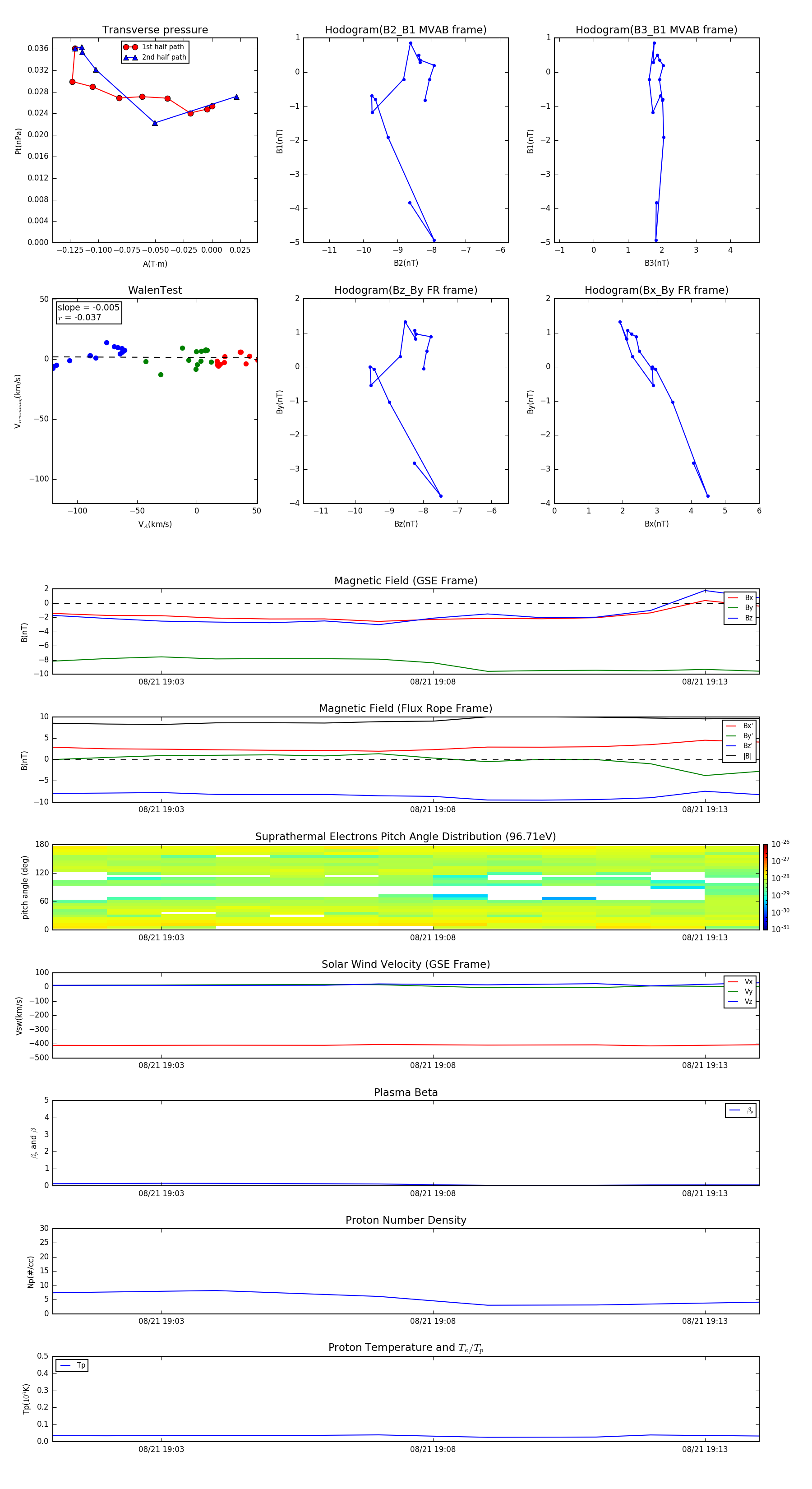Click the 'Vx' legend entry
The width and height of the screenshot is (812, 1489).
pyautogui.click(x=741, y=981)
